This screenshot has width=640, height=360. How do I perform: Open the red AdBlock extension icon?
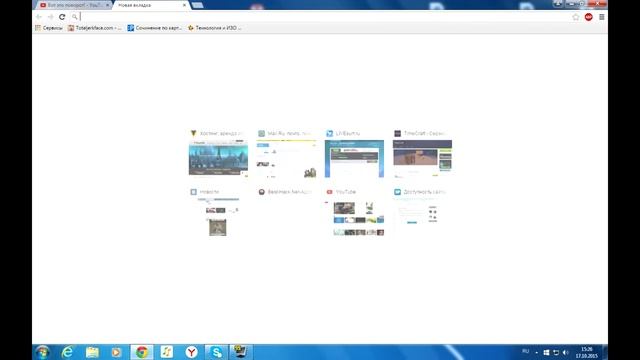(589, 17)
